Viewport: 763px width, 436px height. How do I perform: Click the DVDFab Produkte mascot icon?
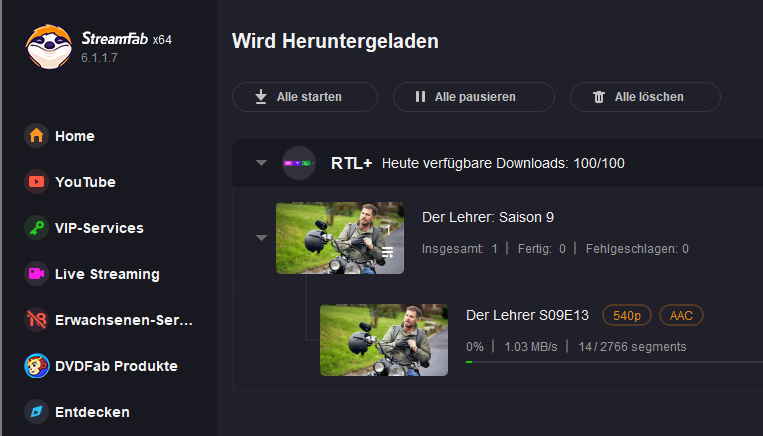point(36,366)
